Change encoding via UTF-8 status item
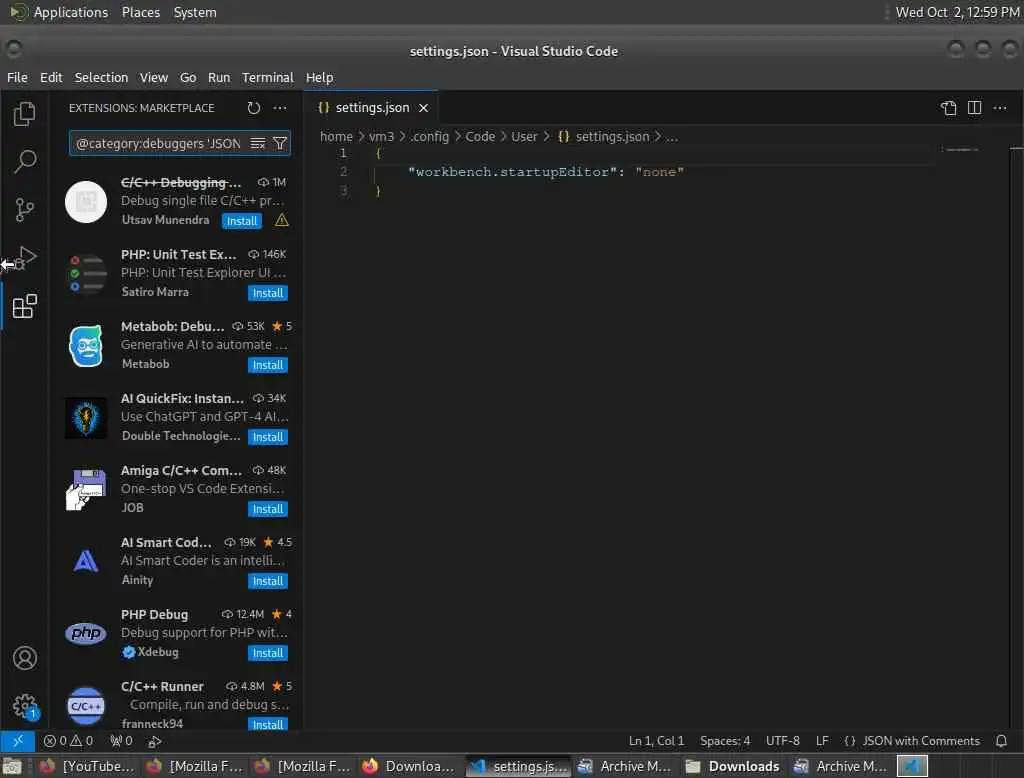1024x778 pixels. pyautogui.click(x=782, y=741)
